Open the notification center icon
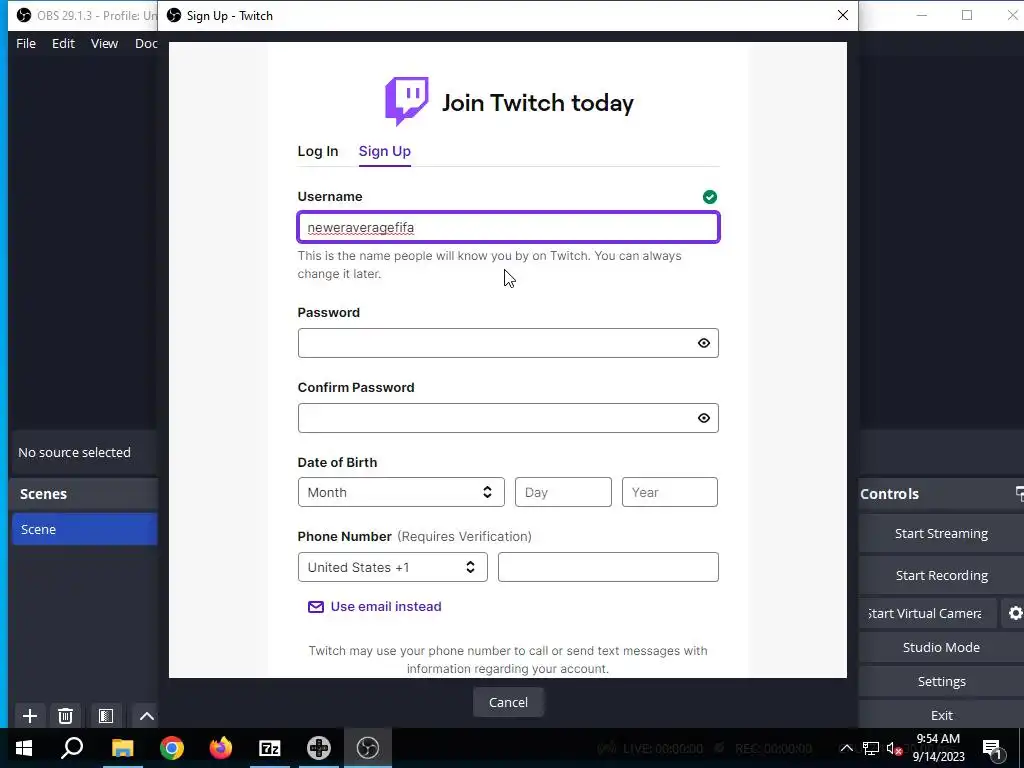The image size is (1024, 768). coord(992,748)
